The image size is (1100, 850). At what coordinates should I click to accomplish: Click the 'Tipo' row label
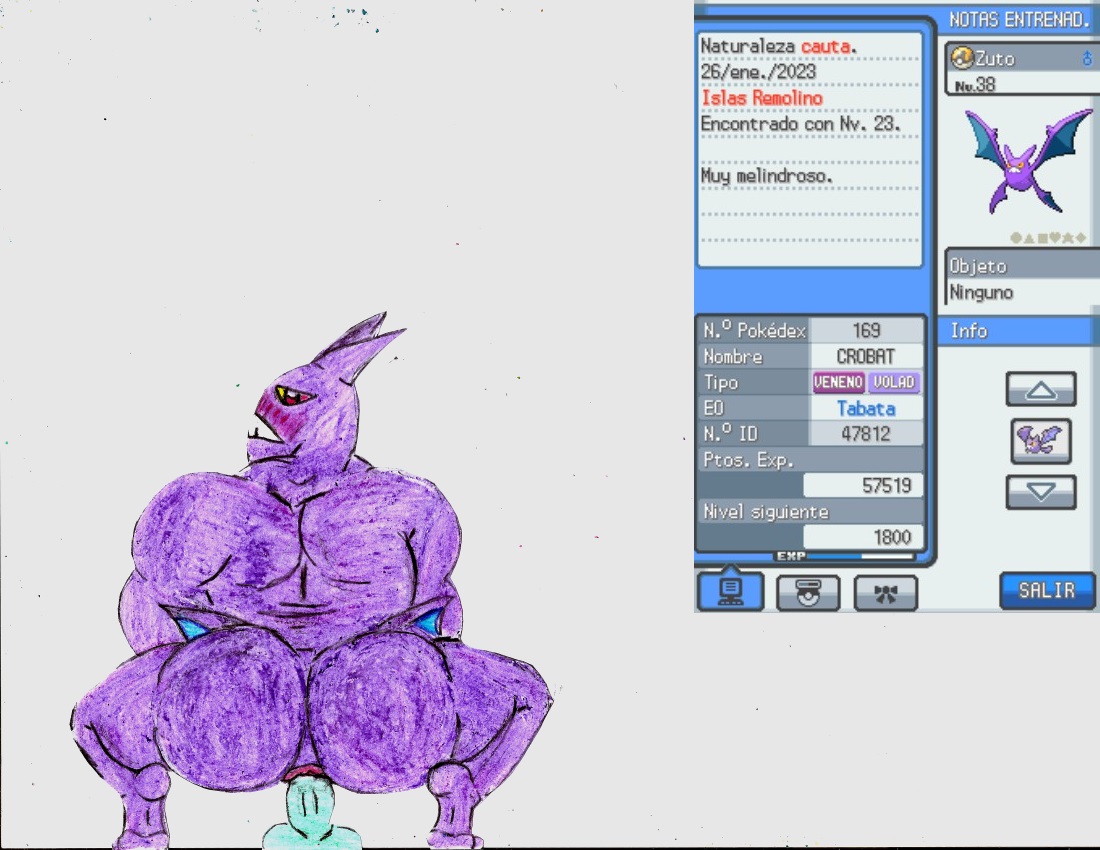click(x=720, y=382)
